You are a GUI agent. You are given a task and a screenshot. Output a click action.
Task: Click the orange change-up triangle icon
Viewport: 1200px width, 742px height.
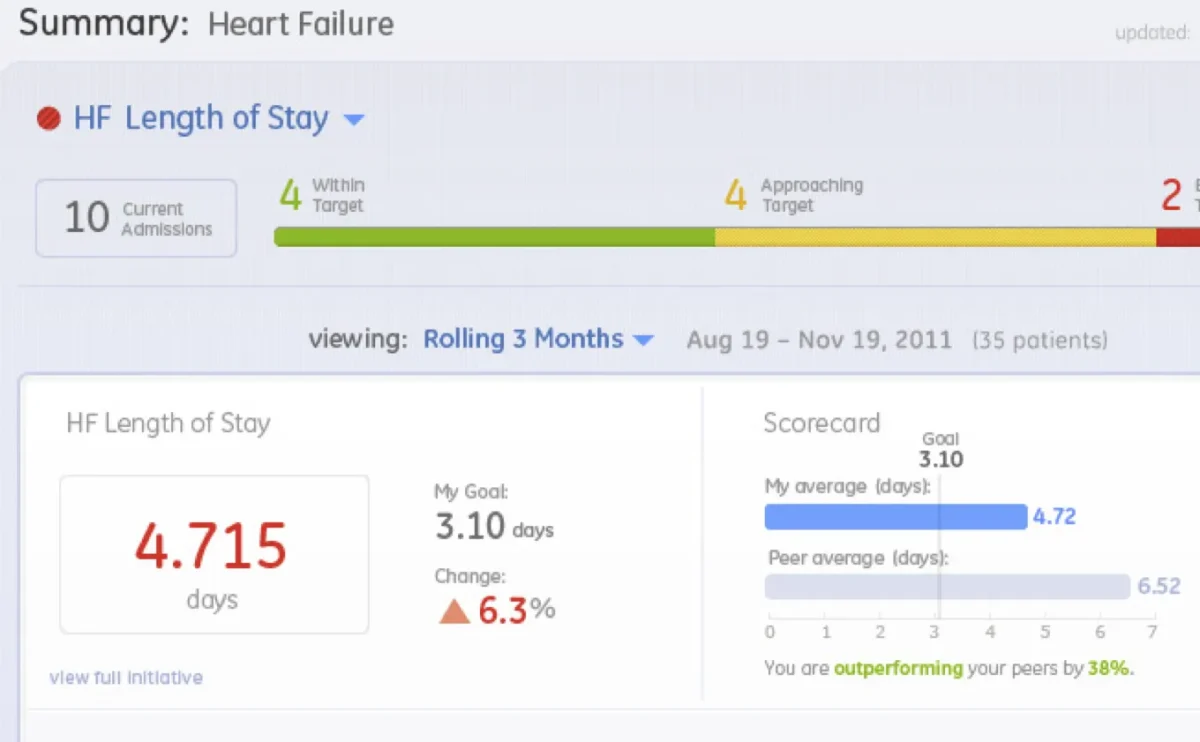454,611
